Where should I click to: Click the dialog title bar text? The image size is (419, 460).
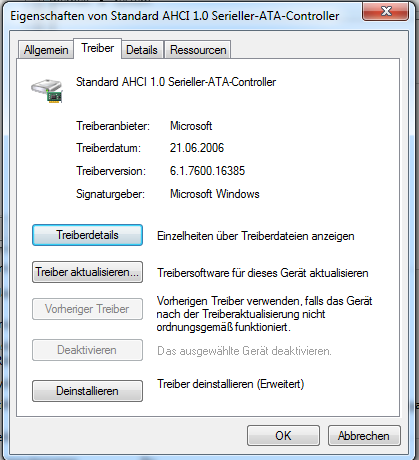coord(175,16)
